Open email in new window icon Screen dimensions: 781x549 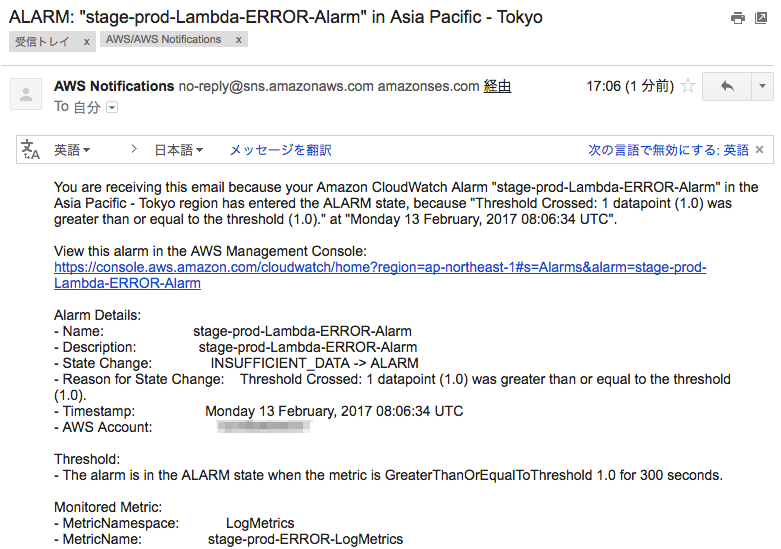coord(761,18)
